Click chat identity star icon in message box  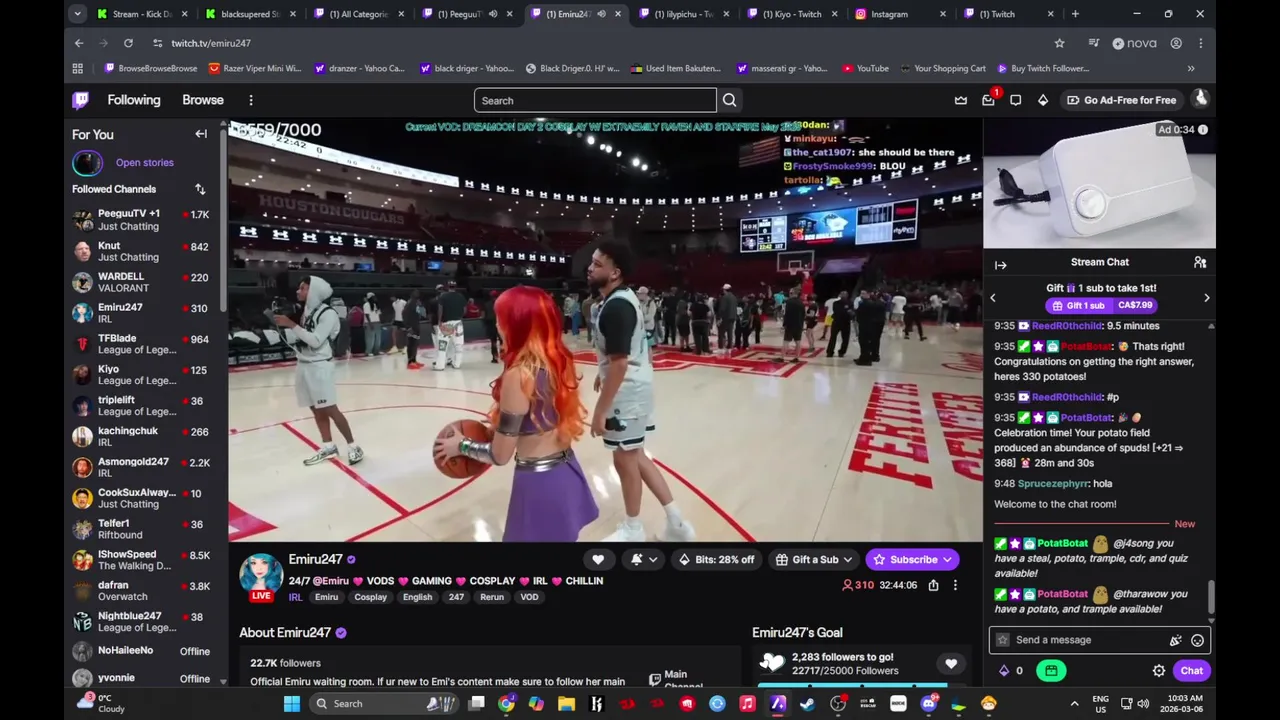point(1003,640)
